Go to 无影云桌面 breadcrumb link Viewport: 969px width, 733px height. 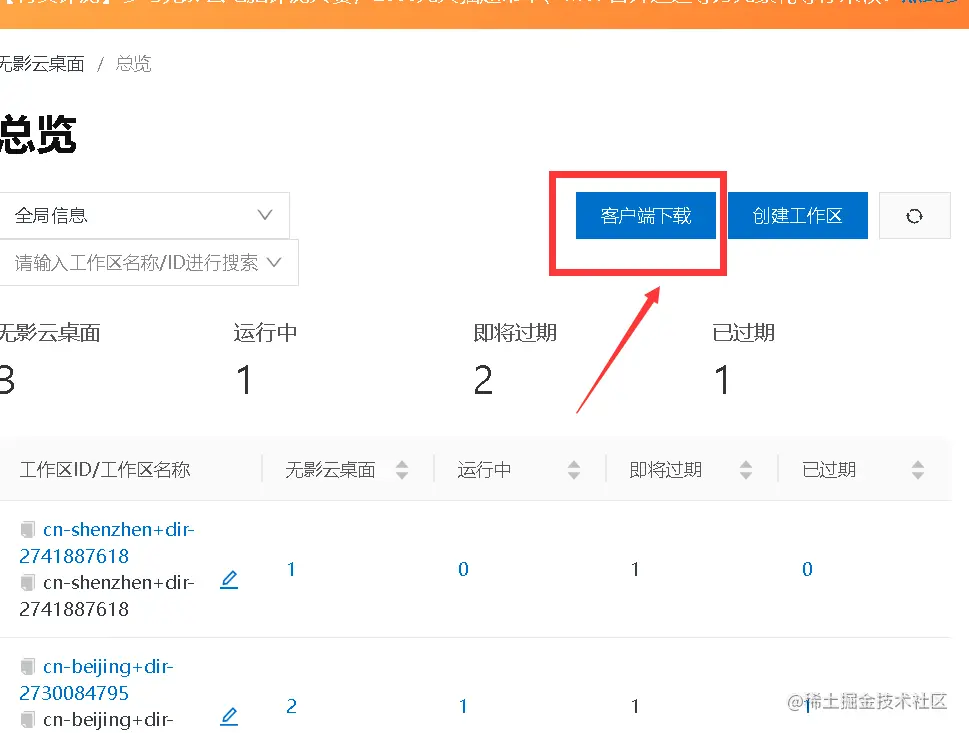point(41,64)
